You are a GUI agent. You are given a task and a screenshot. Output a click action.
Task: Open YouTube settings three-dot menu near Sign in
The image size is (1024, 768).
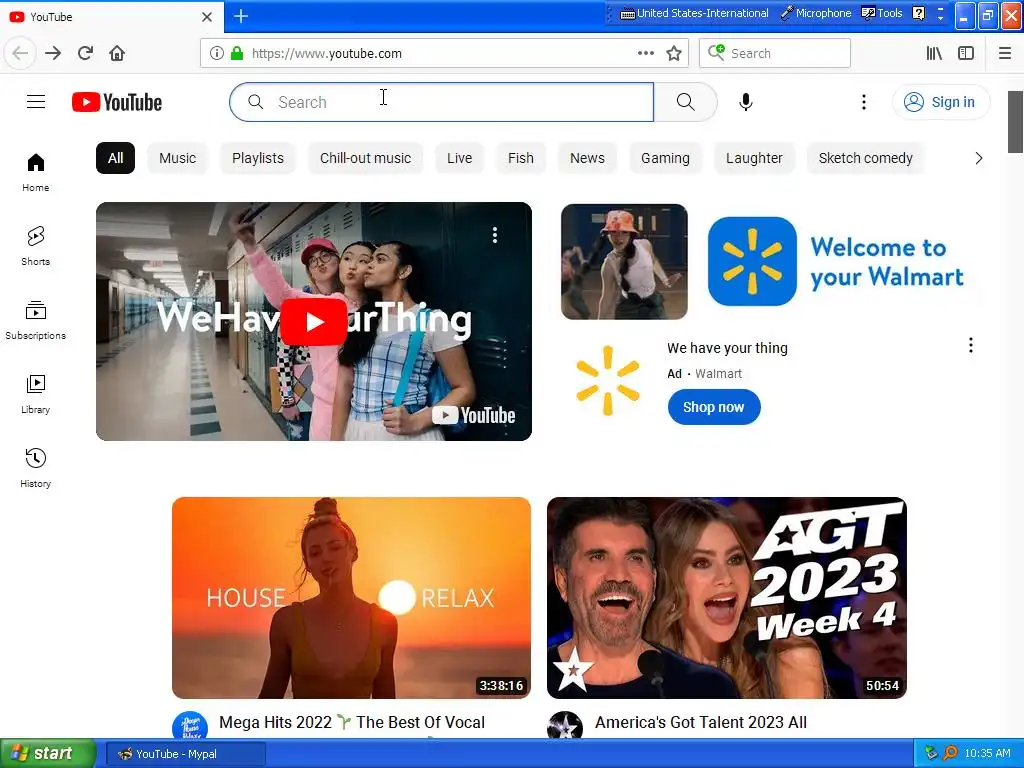tap(863, 102)
